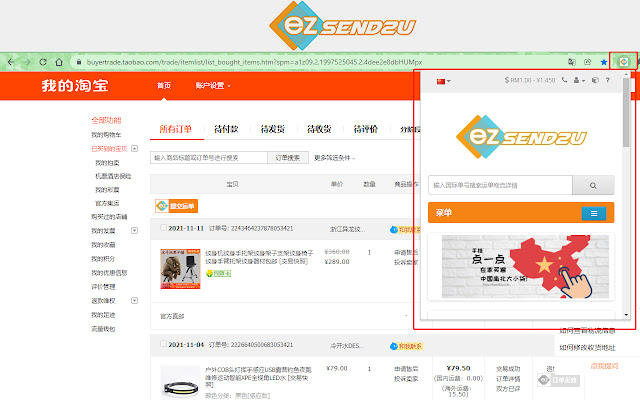Click the translate page icon in address bar

click(x=572, y=62)
